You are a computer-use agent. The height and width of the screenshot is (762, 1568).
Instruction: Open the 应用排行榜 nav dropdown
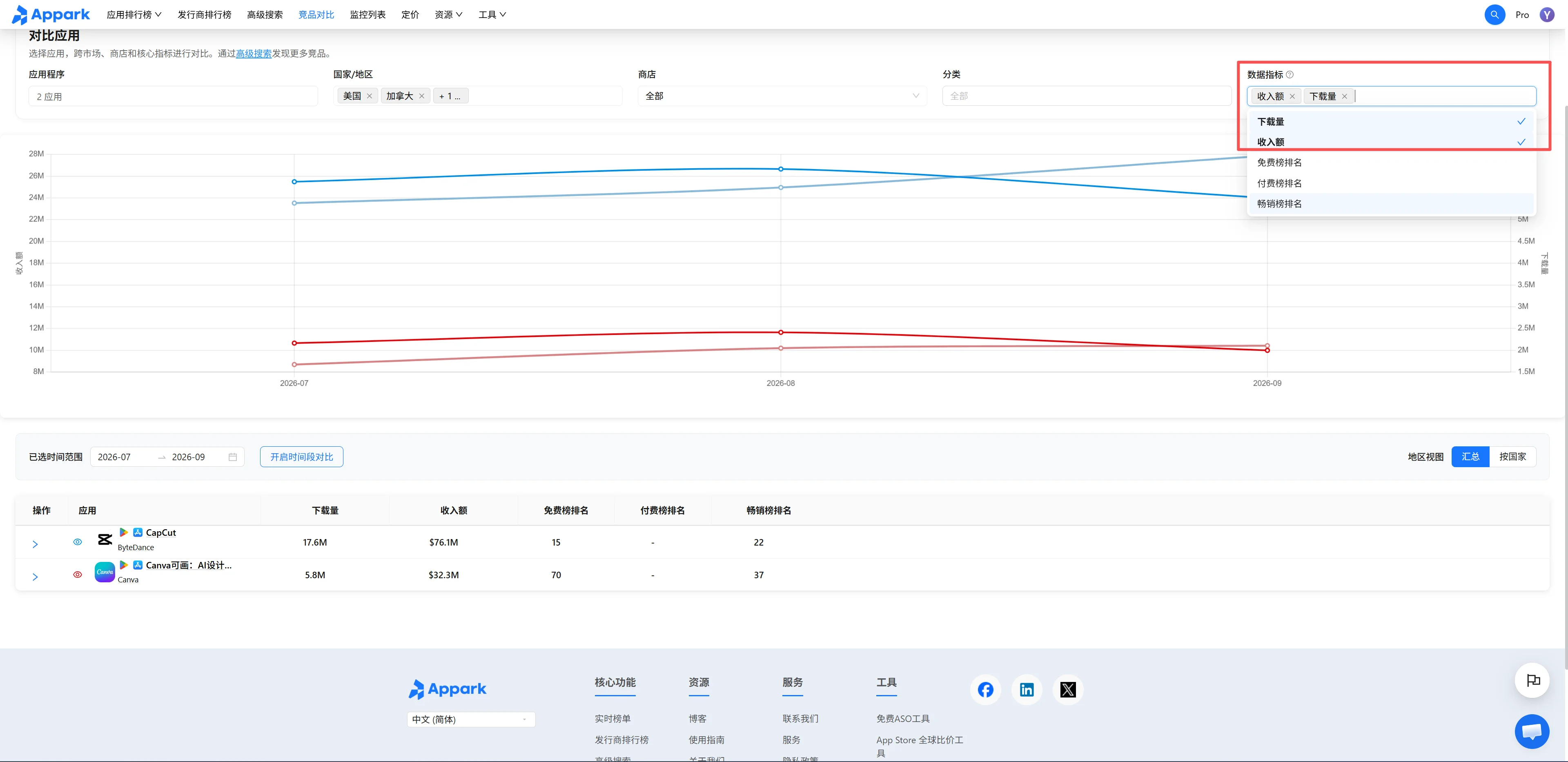tap(134, 15)
